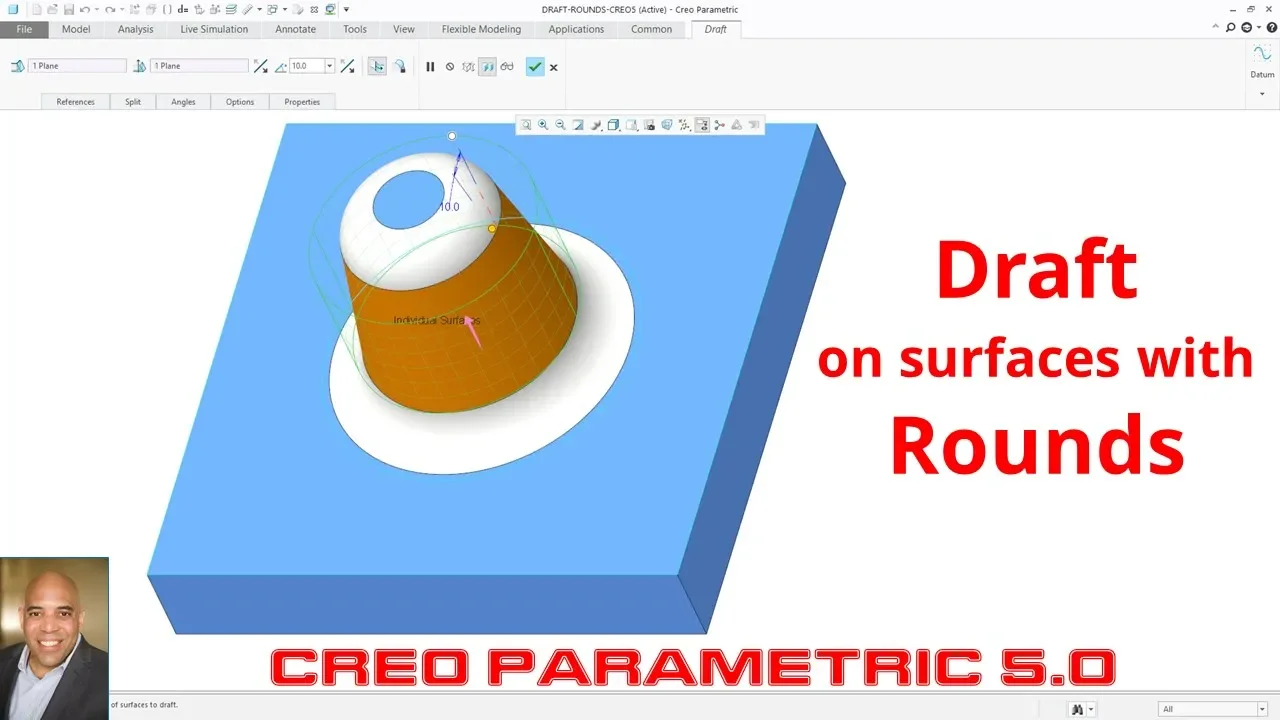Click the pull direction field showing 1 Plane
The image size is (1280, 720).
coord(199,66)
